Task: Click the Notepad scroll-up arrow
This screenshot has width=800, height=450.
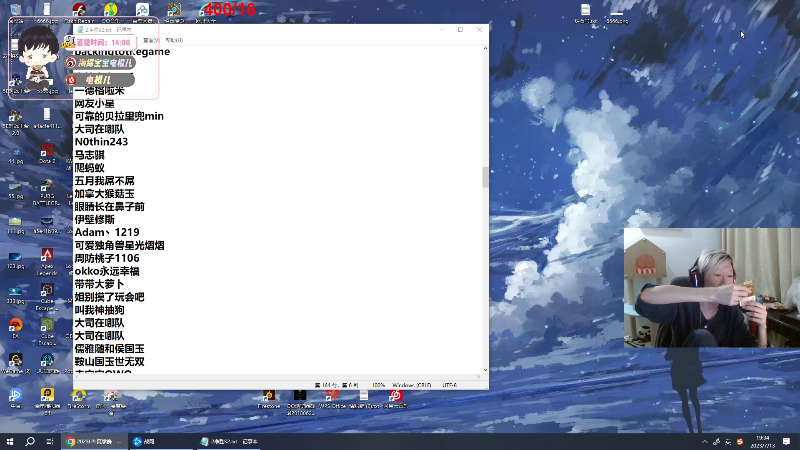Action: (x=485, y=48)
